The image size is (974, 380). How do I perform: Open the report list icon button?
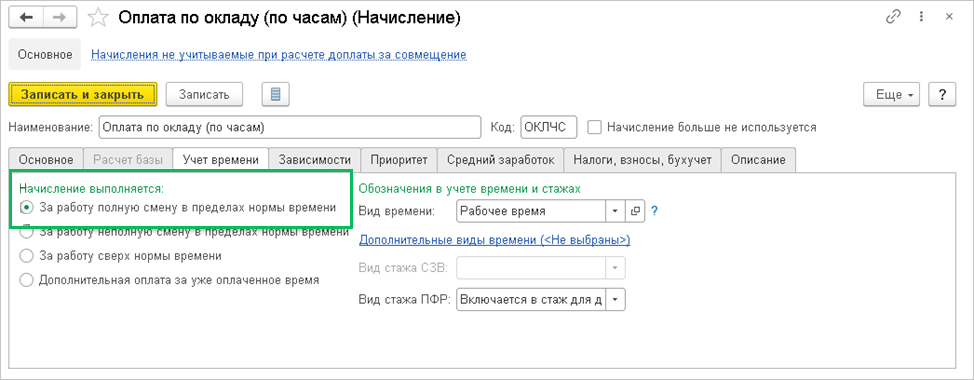click(276, 94)
